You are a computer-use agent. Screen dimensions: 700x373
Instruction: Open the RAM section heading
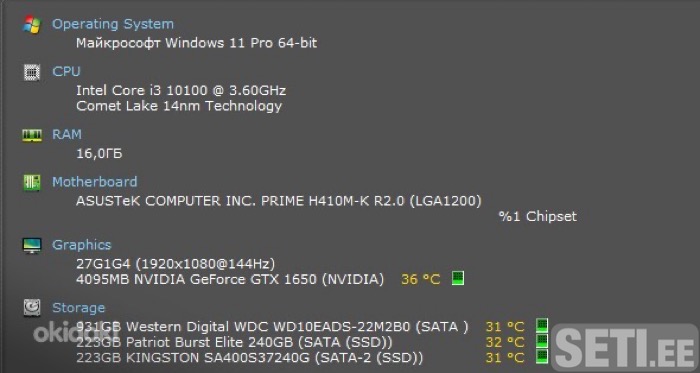pos(67,134)
